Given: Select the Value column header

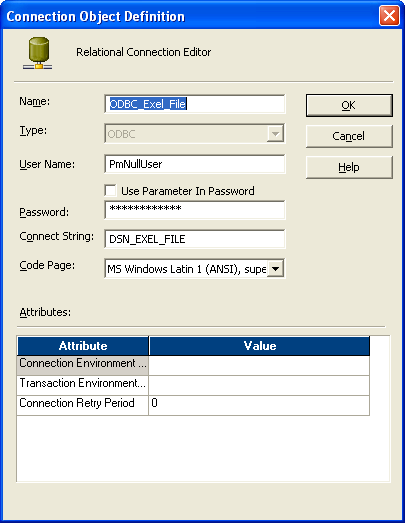Looking at the screenshot, I should (x=260, y=346).
